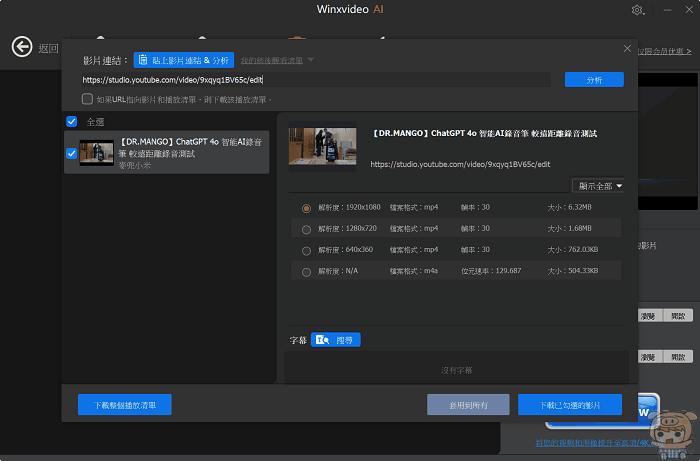700x461 pixels.
Task: Click into the video URL input field
Action: [316, 80]
